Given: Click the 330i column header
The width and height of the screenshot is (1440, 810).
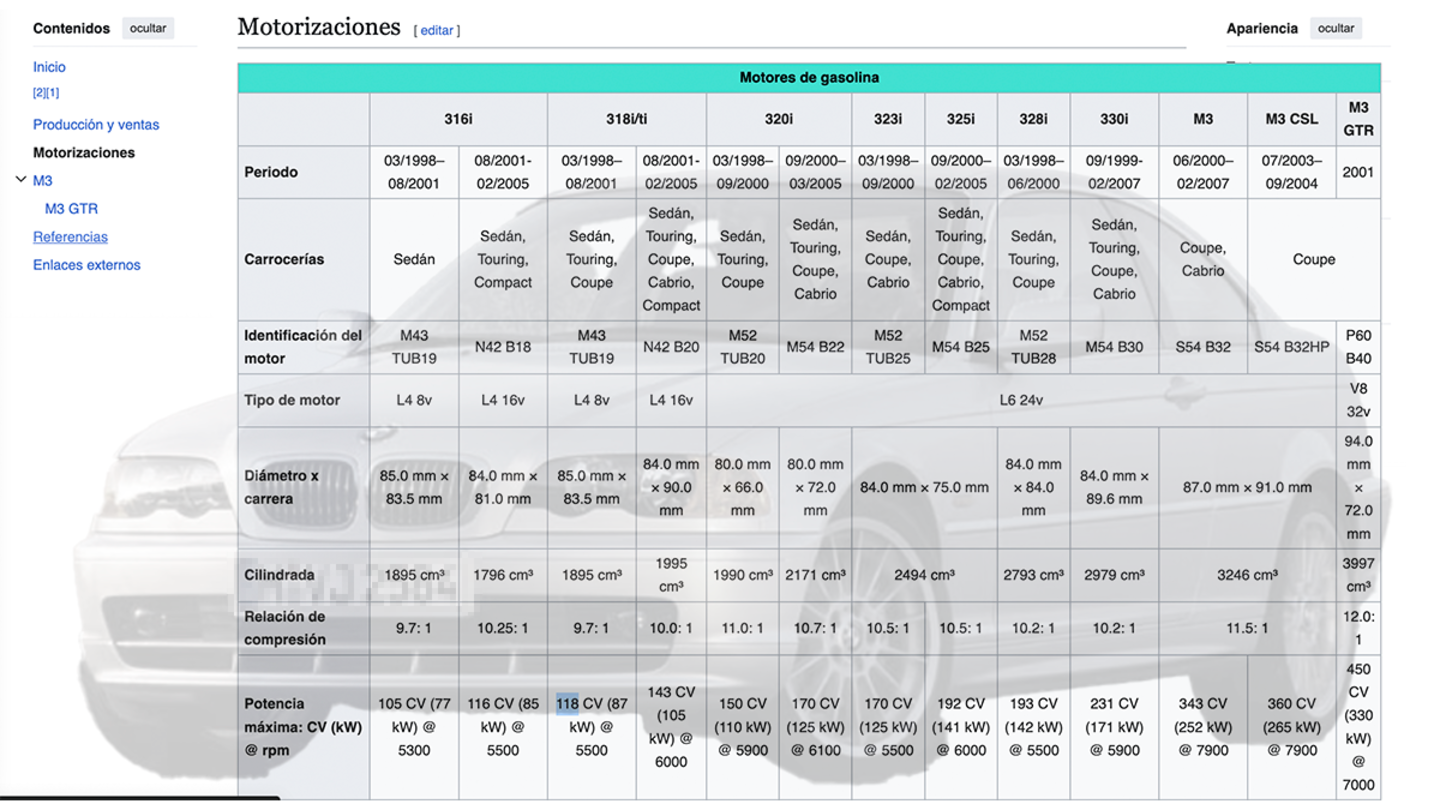Looking at the screenshot, I should pos(1114,119).
